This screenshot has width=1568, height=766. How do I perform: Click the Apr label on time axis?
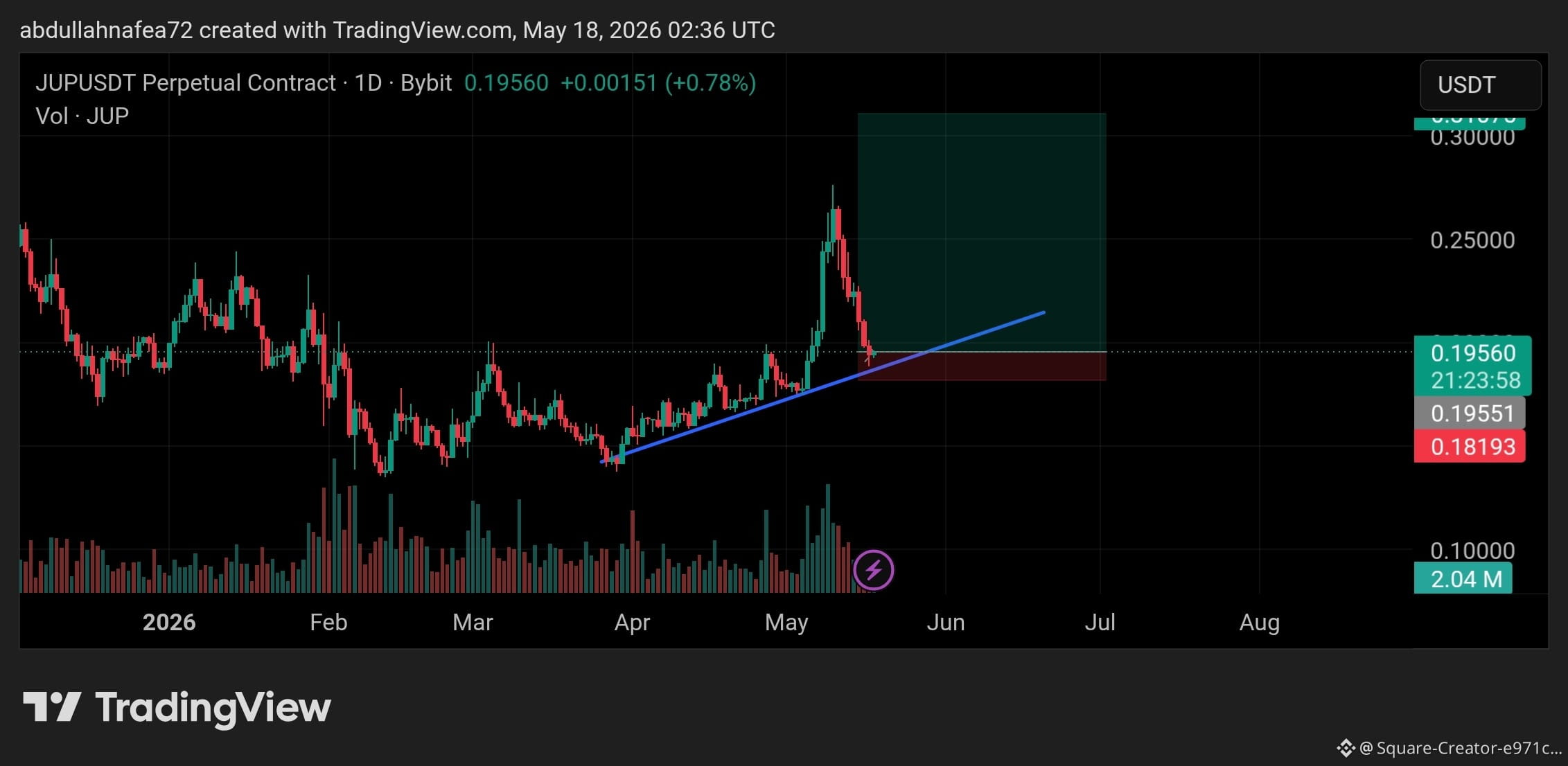pos(632,623)
